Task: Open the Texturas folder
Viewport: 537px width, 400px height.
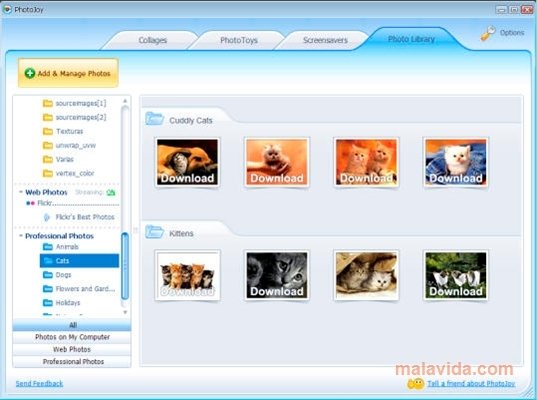Action: [63, 131]
